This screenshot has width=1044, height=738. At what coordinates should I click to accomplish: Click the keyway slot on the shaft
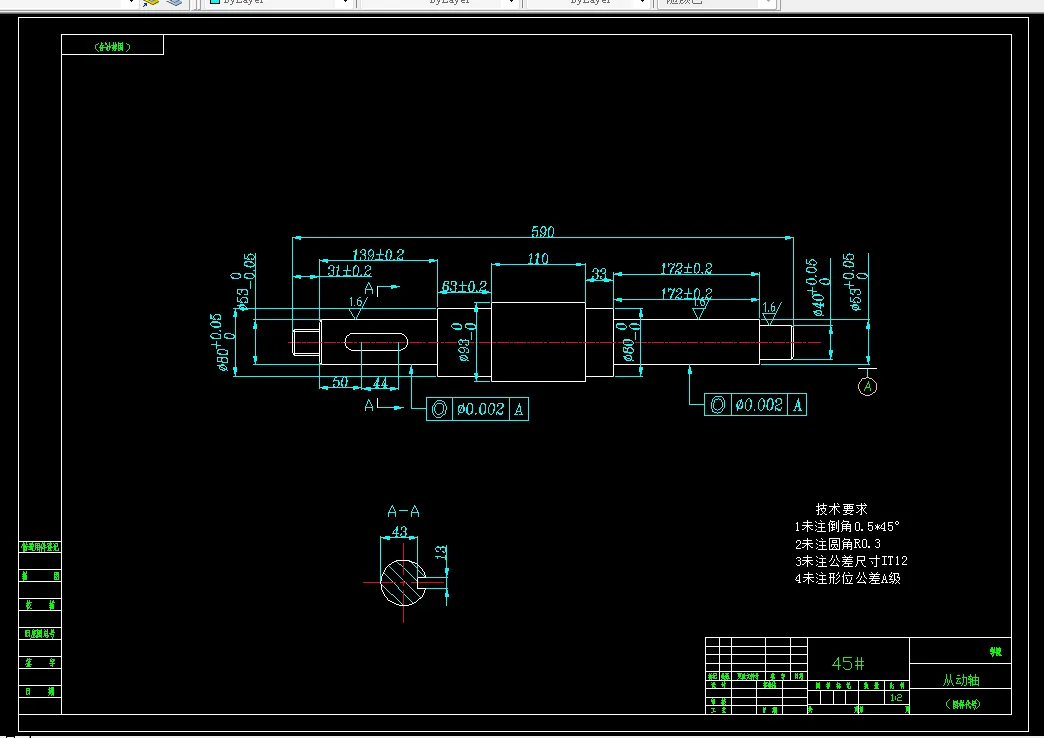point(376,342)
